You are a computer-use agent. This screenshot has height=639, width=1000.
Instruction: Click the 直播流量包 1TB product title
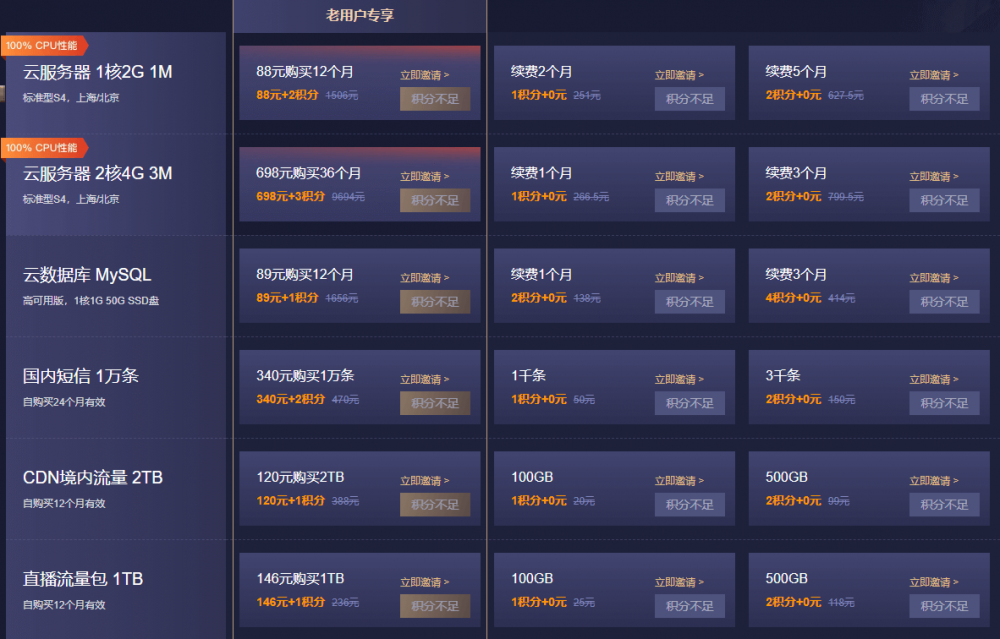(x=83, y=579)
